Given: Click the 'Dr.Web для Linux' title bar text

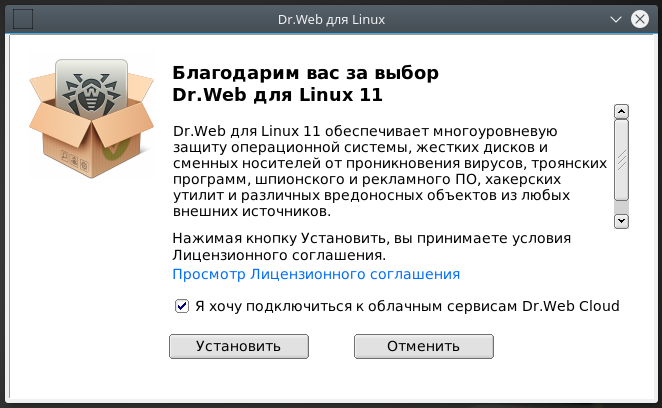Looking at the screenshot, I should pos(331,19).
